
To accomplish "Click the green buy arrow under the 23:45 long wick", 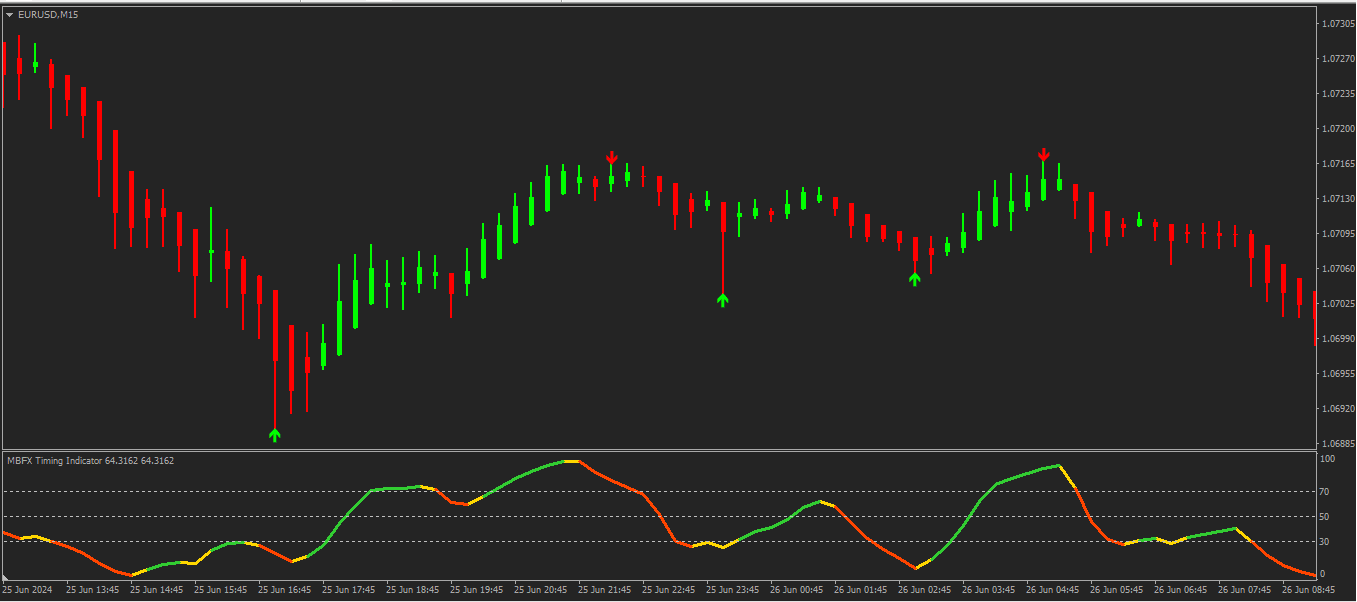I will (723, 299).
